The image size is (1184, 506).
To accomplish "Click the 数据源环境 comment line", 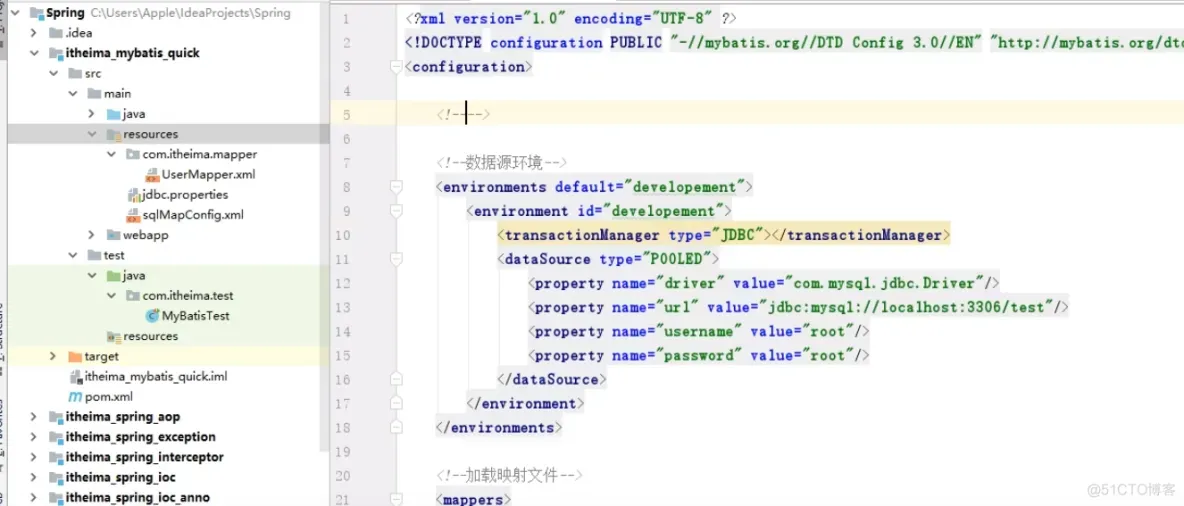I will [501, 162].
